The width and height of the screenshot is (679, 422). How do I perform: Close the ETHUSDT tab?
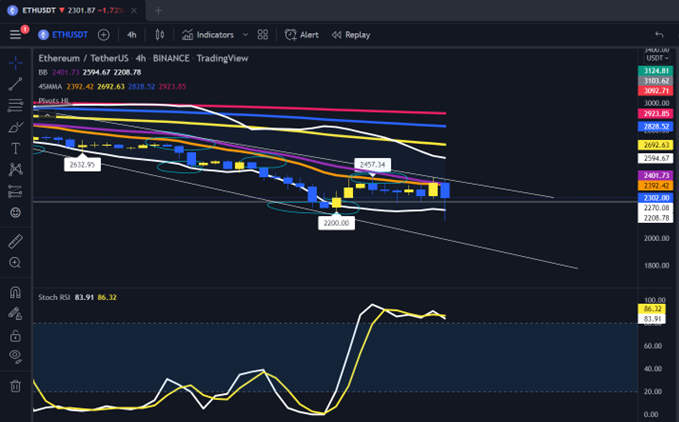pos(134,10)
